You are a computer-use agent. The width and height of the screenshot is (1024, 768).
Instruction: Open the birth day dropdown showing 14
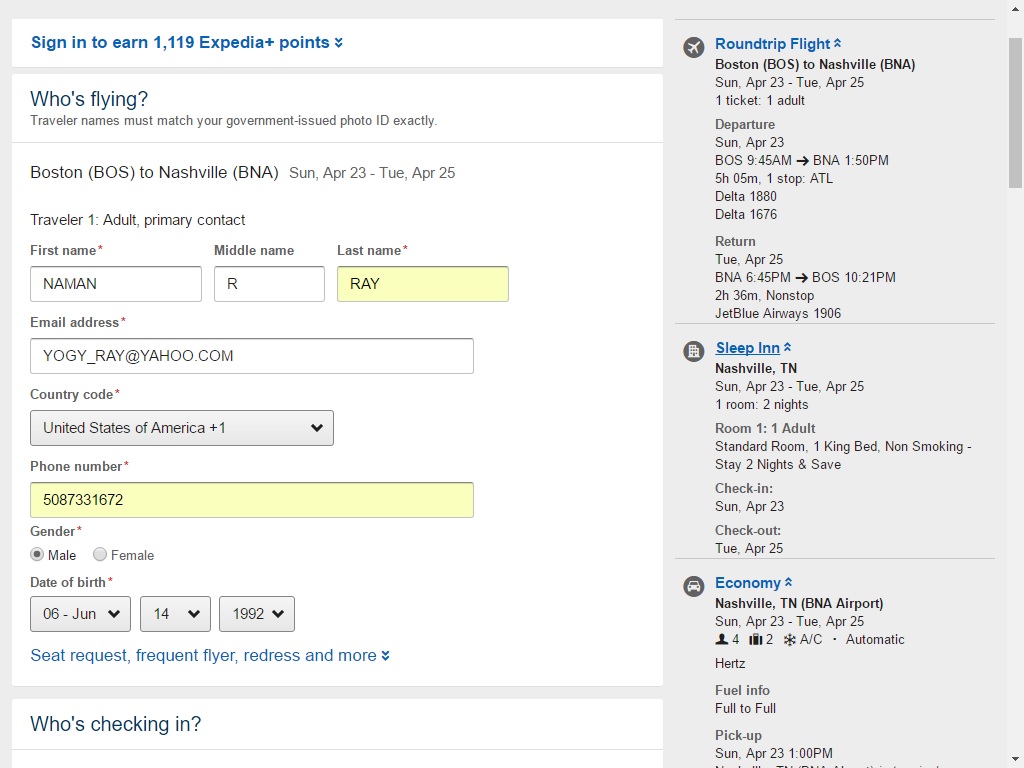175,614
